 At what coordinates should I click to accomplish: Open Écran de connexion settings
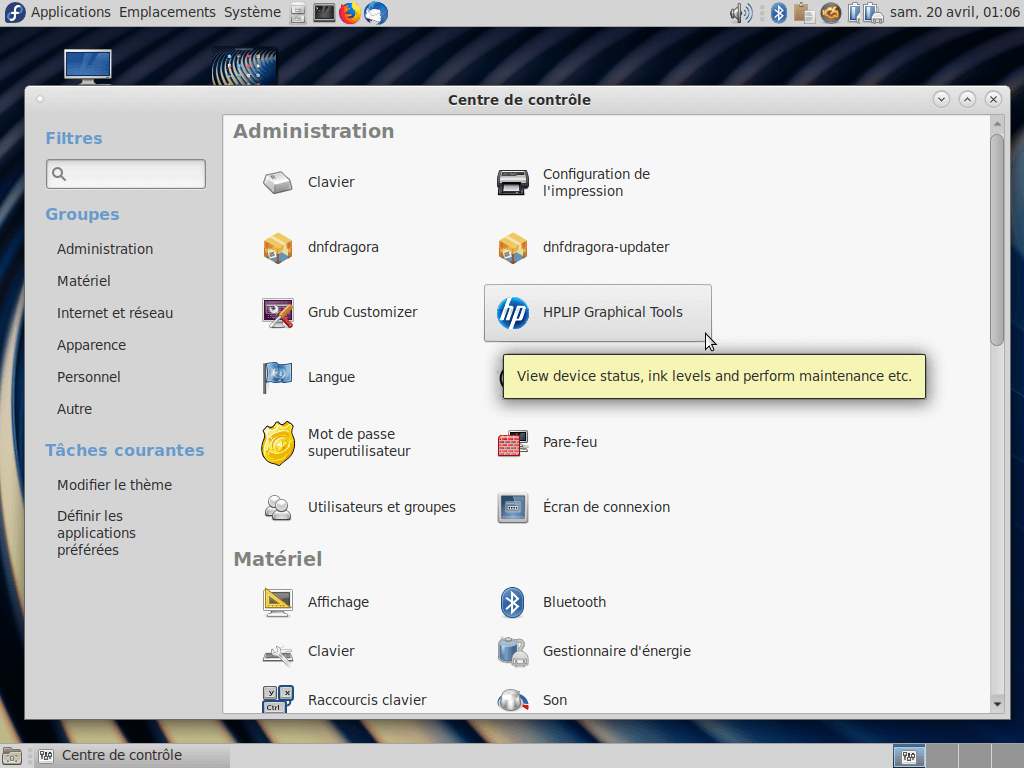click(x=583, y=507)
